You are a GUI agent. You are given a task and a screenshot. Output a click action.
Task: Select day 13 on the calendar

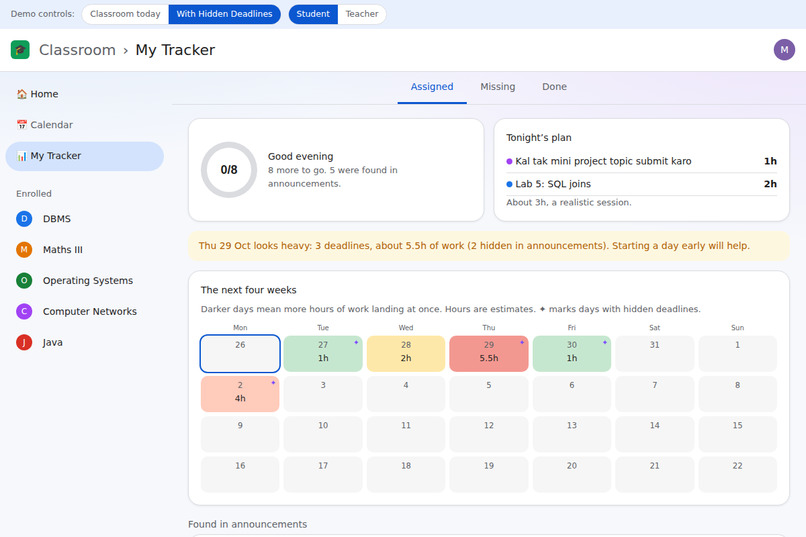coord(572,434)
